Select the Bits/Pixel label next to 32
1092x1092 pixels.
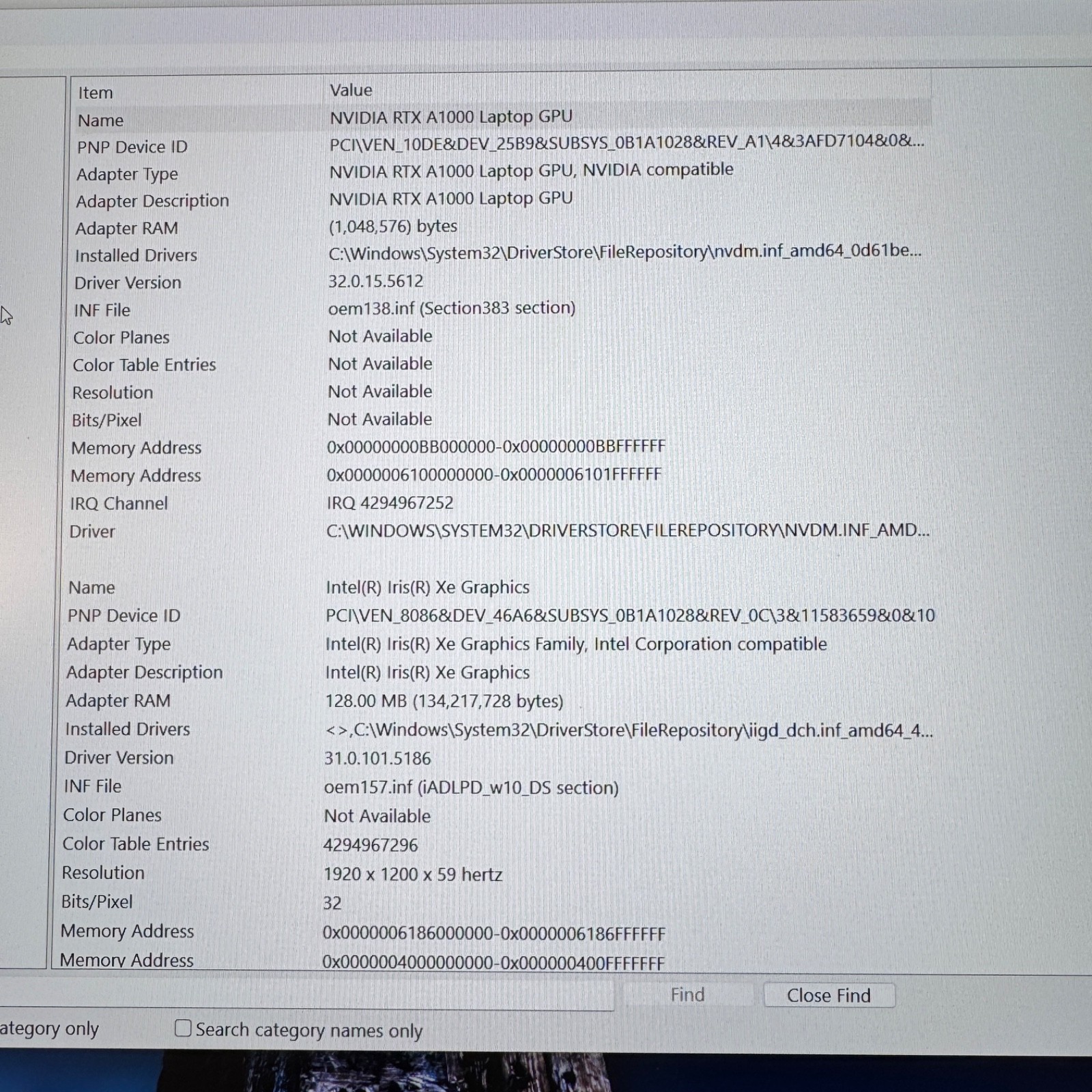pos(97,902)
